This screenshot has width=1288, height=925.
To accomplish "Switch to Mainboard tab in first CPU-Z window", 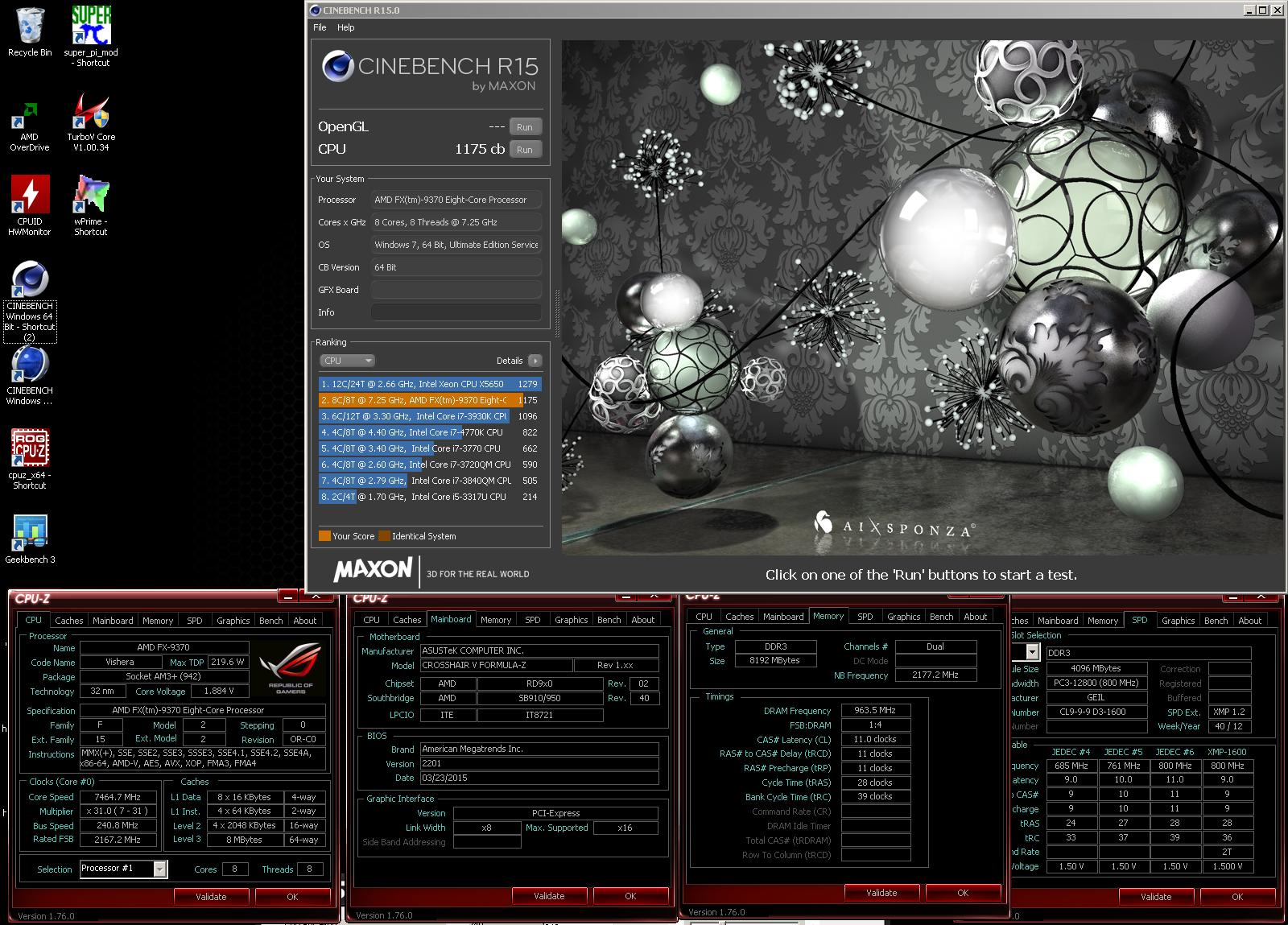I will [x=113, y=621].
